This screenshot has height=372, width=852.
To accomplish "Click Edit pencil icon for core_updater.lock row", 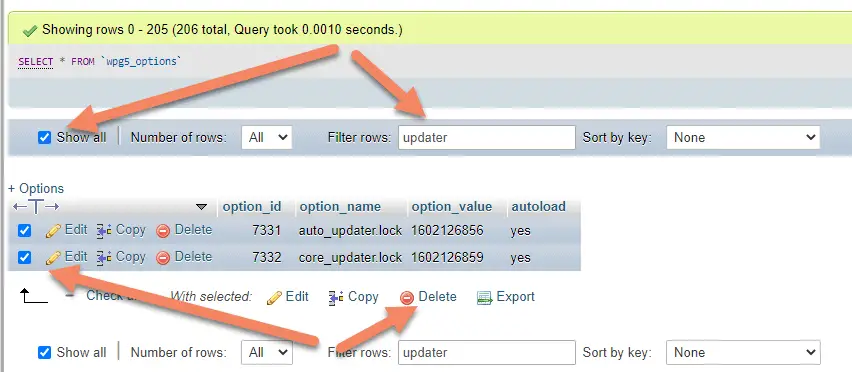I will [53, 257].
